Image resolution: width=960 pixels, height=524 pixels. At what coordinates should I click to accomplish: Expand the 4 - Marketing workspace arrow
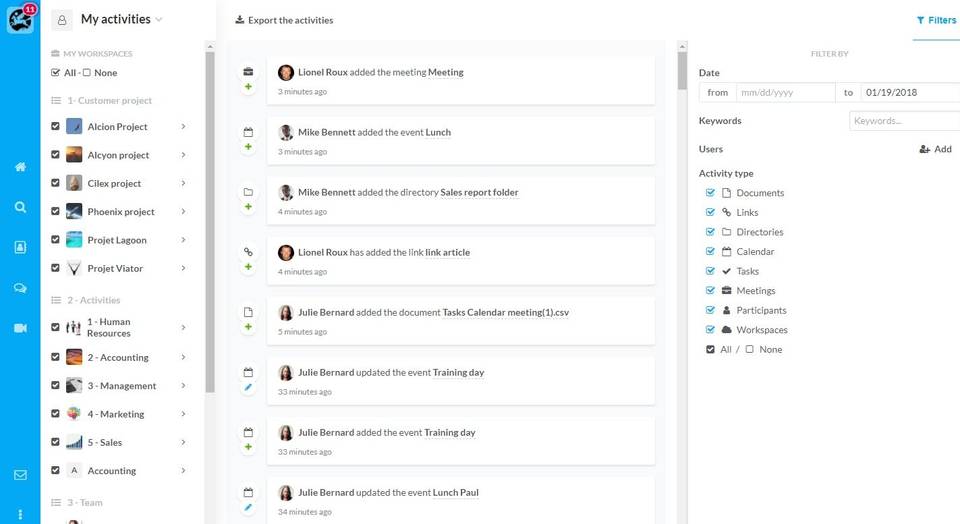click(x=183, y=414)
